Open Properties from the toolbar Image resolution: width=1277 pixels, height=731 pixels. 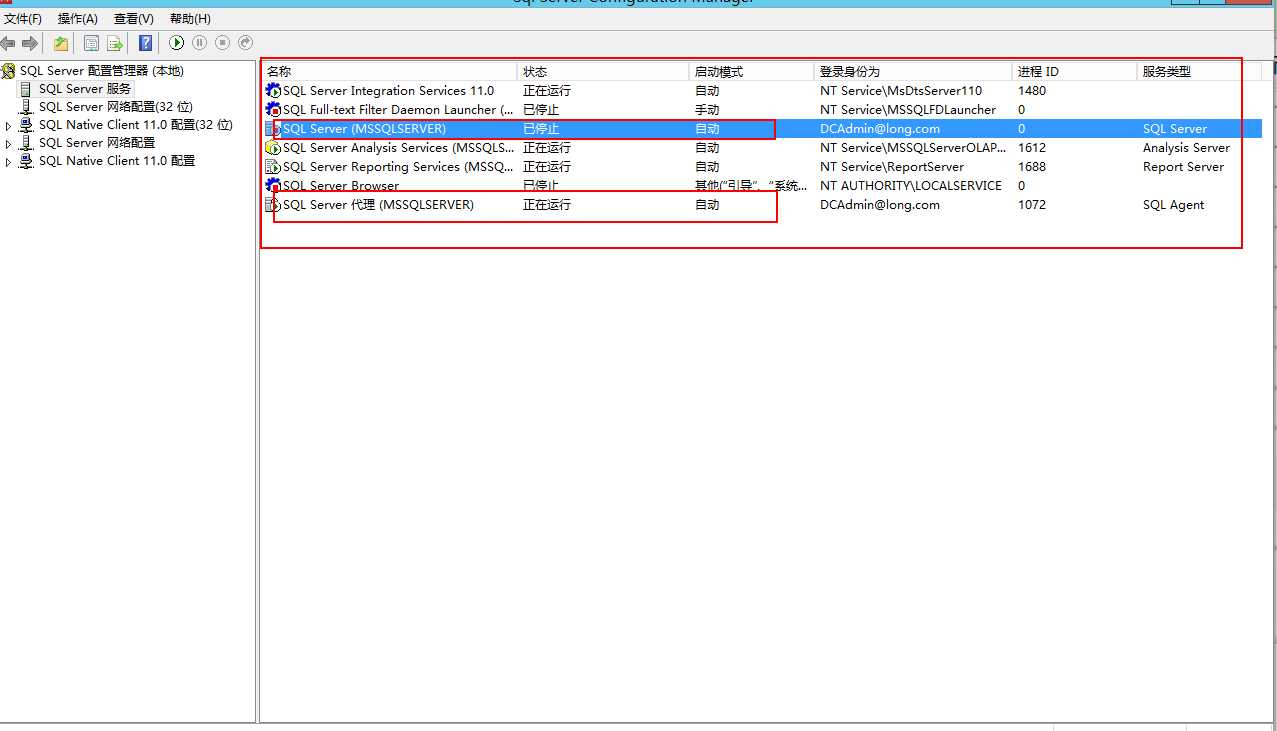(91, 43)
